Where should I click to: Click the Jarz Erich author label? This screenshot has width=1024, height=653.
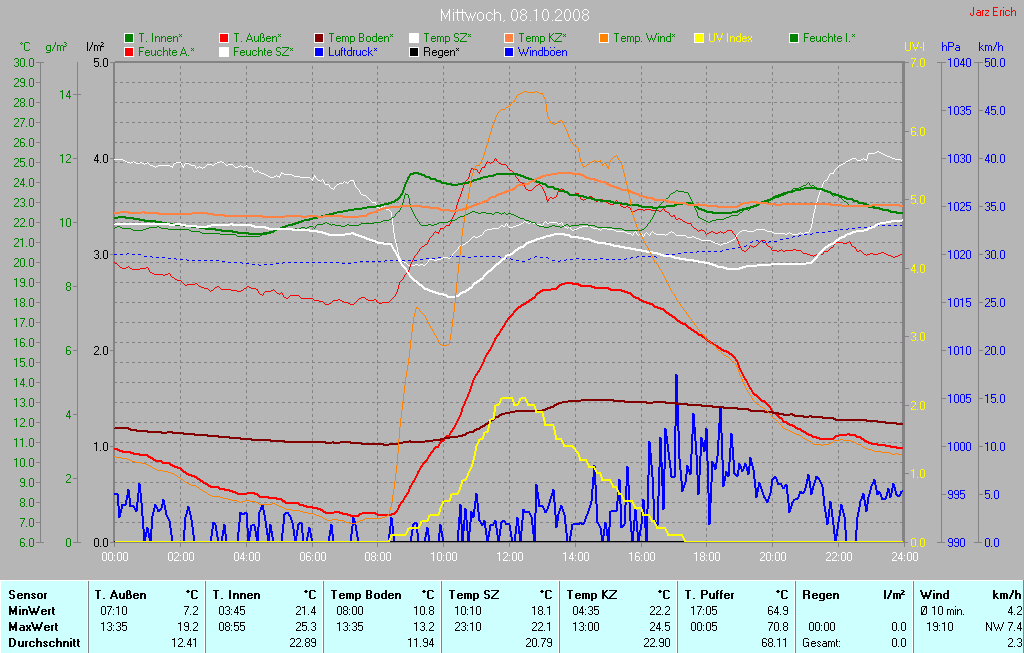click(992, 12)
